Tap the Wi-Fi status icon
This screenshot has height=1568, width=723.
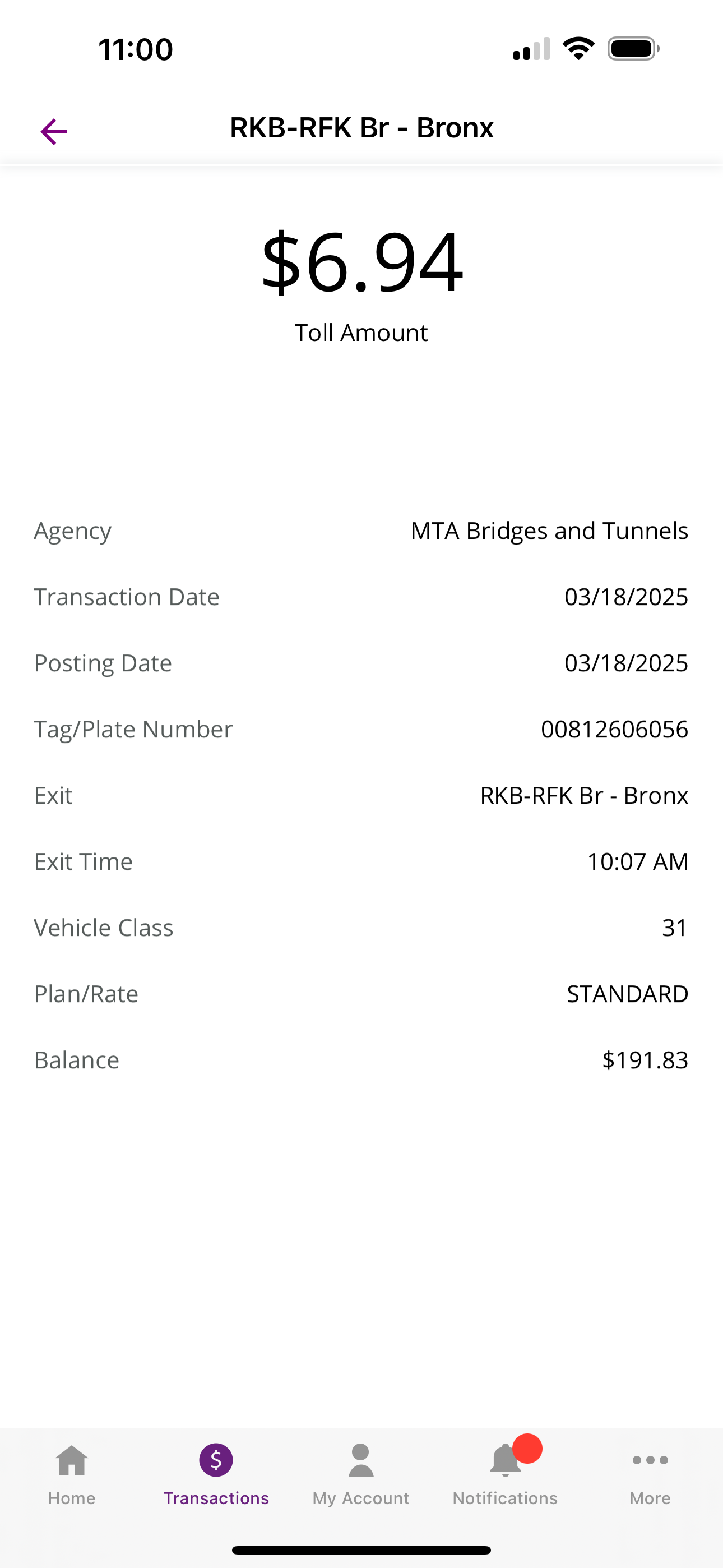pyautogui.click(x=578, y=48)
